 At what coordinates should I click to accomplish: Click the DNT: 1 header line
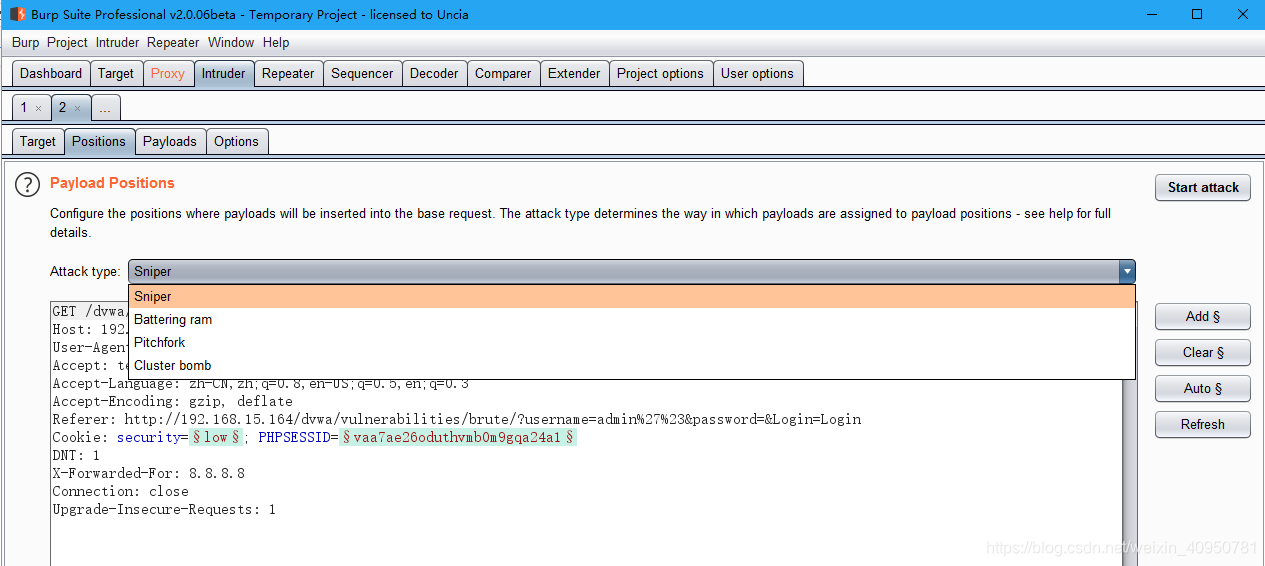click(x=76, y=455)
